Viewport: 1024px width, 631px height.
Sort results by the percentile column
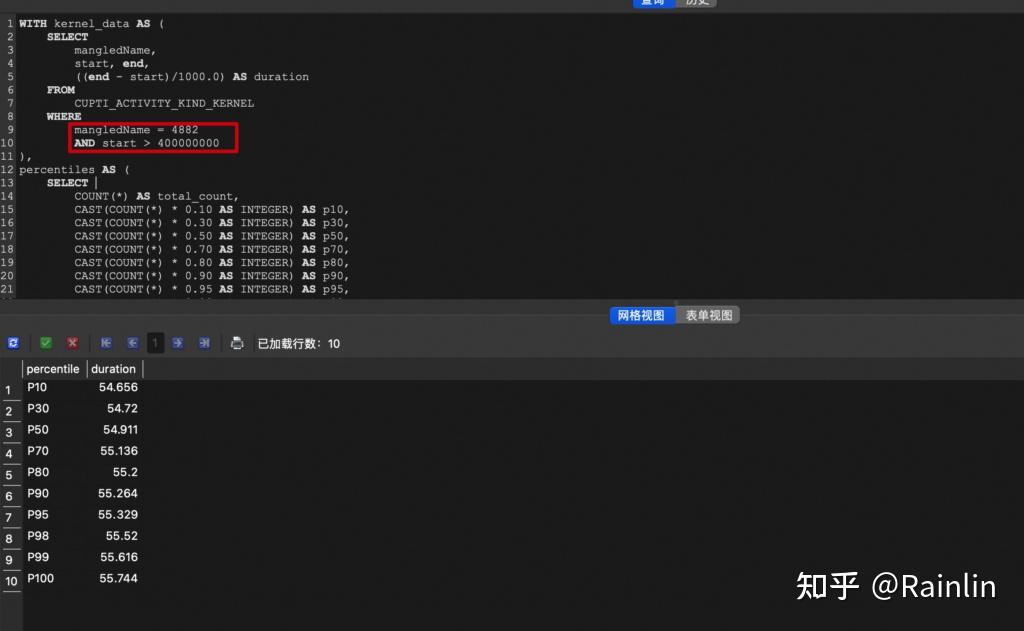[53, 368]
